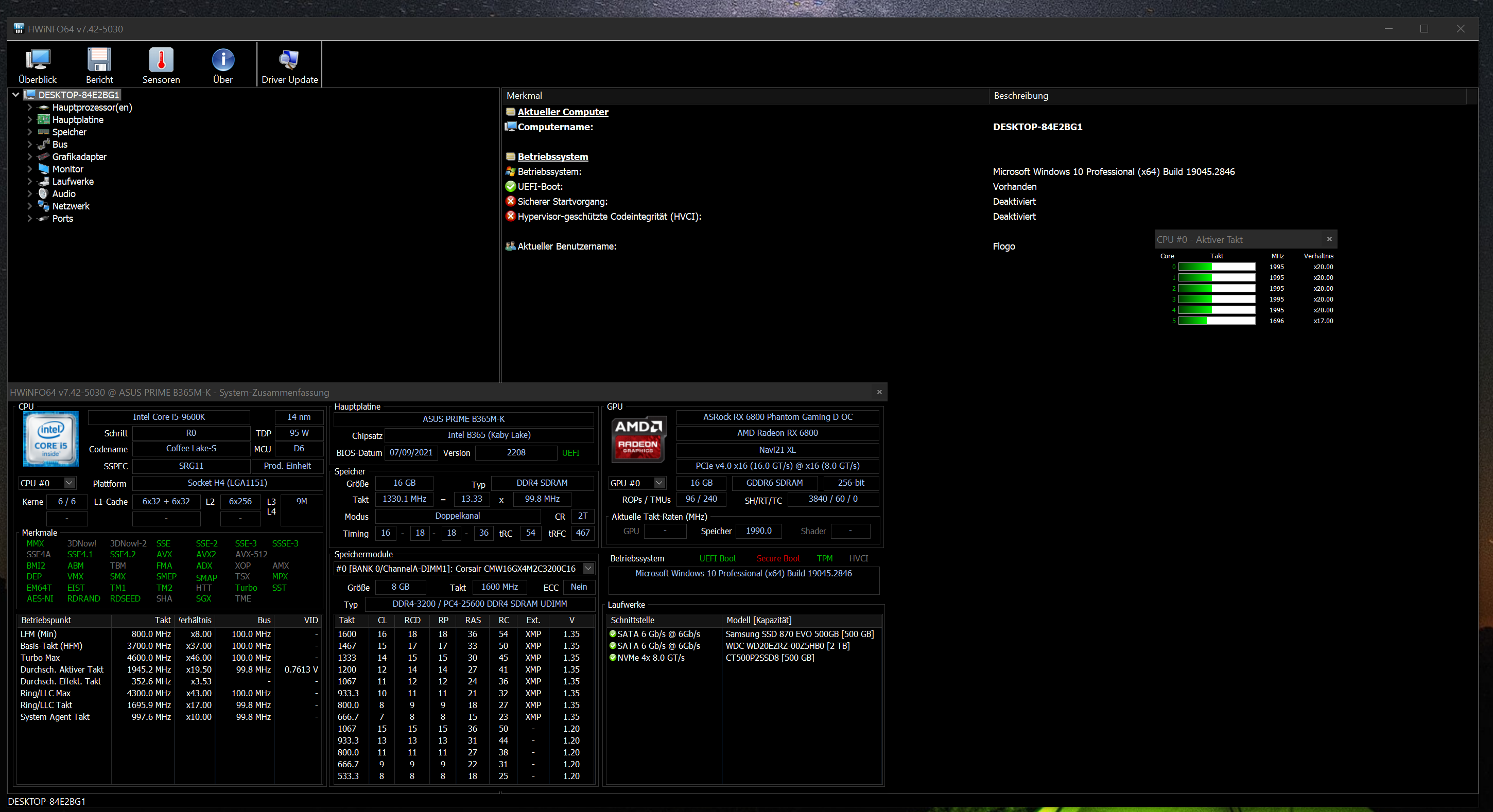The width and height of the screenshot is (1493, 812).
Task: Open the Überblick summary toolbar icon
Action: [x=38, y=60]
